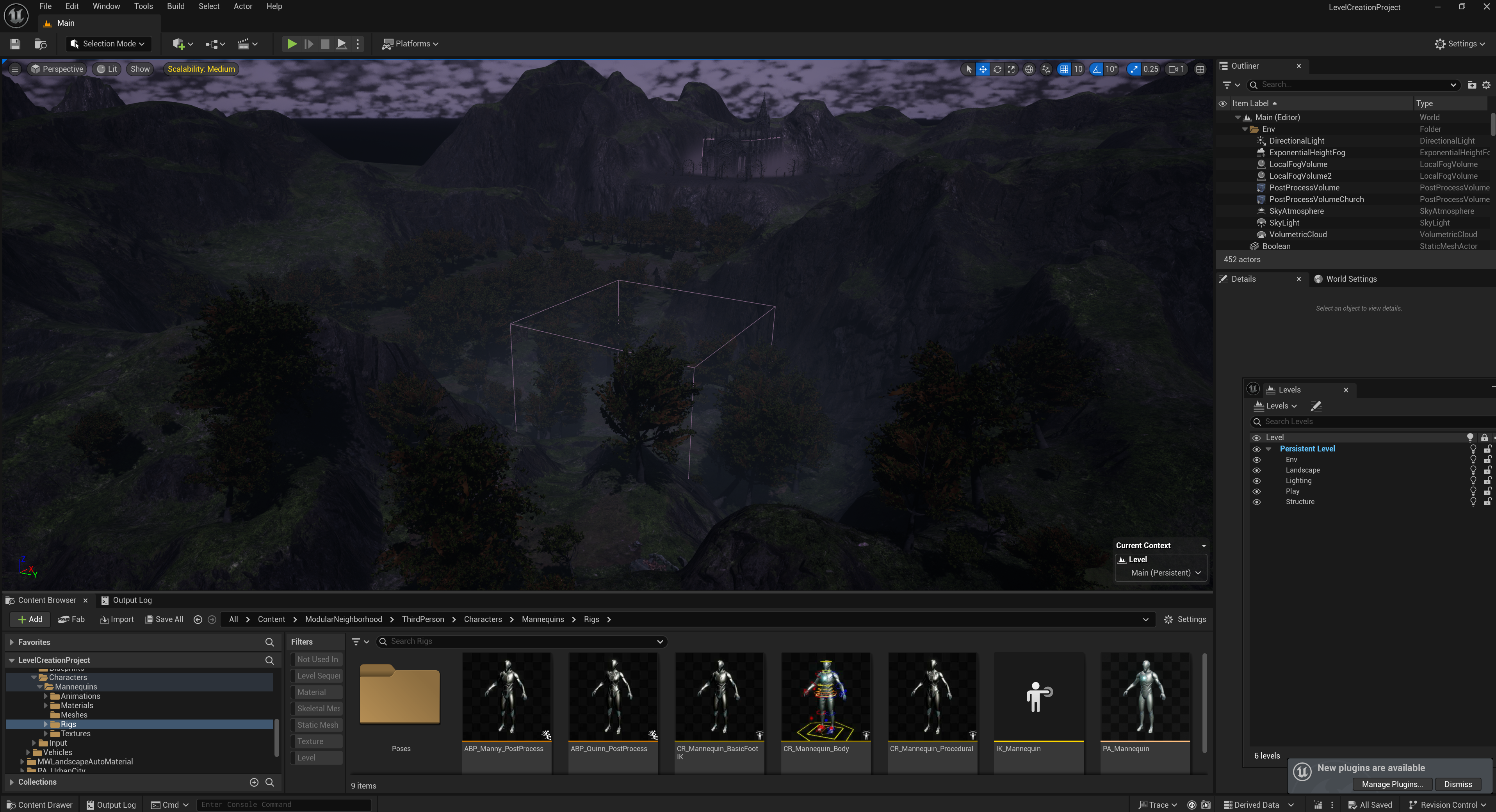Select the CR_Mannequin_Body asset thumbnail
Viewport: 1496px width, 812px height.
point(825,697)
